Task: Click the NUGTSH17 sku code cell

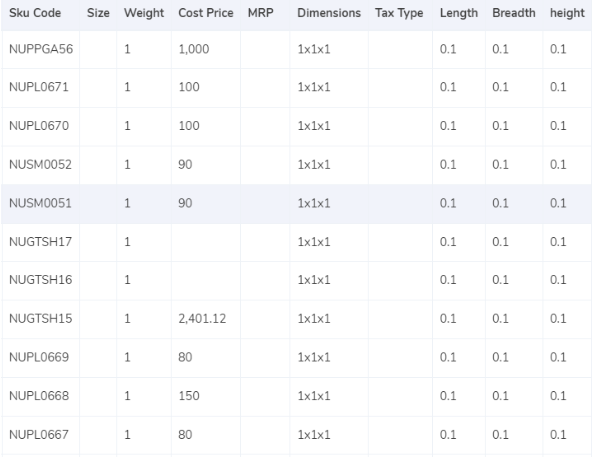Action: pos(40,242)
